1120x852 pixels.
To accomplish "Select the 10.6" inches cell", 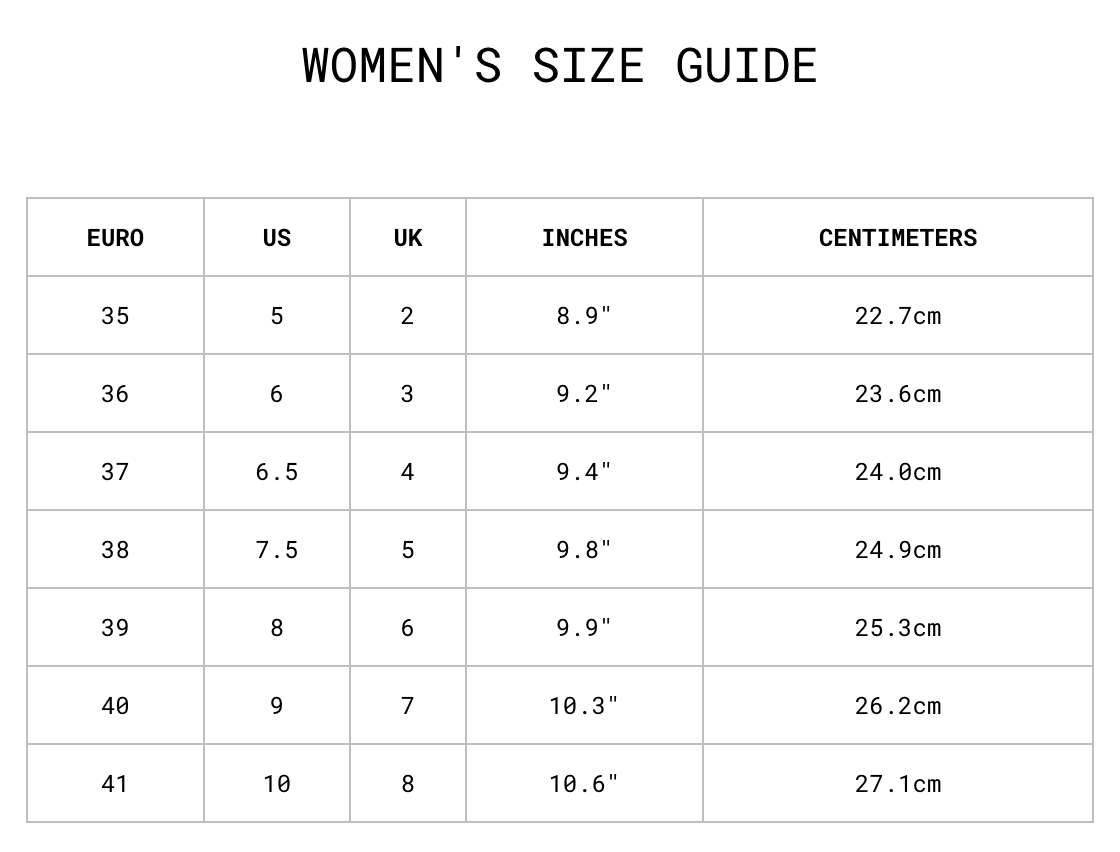I will pos(584,784).
